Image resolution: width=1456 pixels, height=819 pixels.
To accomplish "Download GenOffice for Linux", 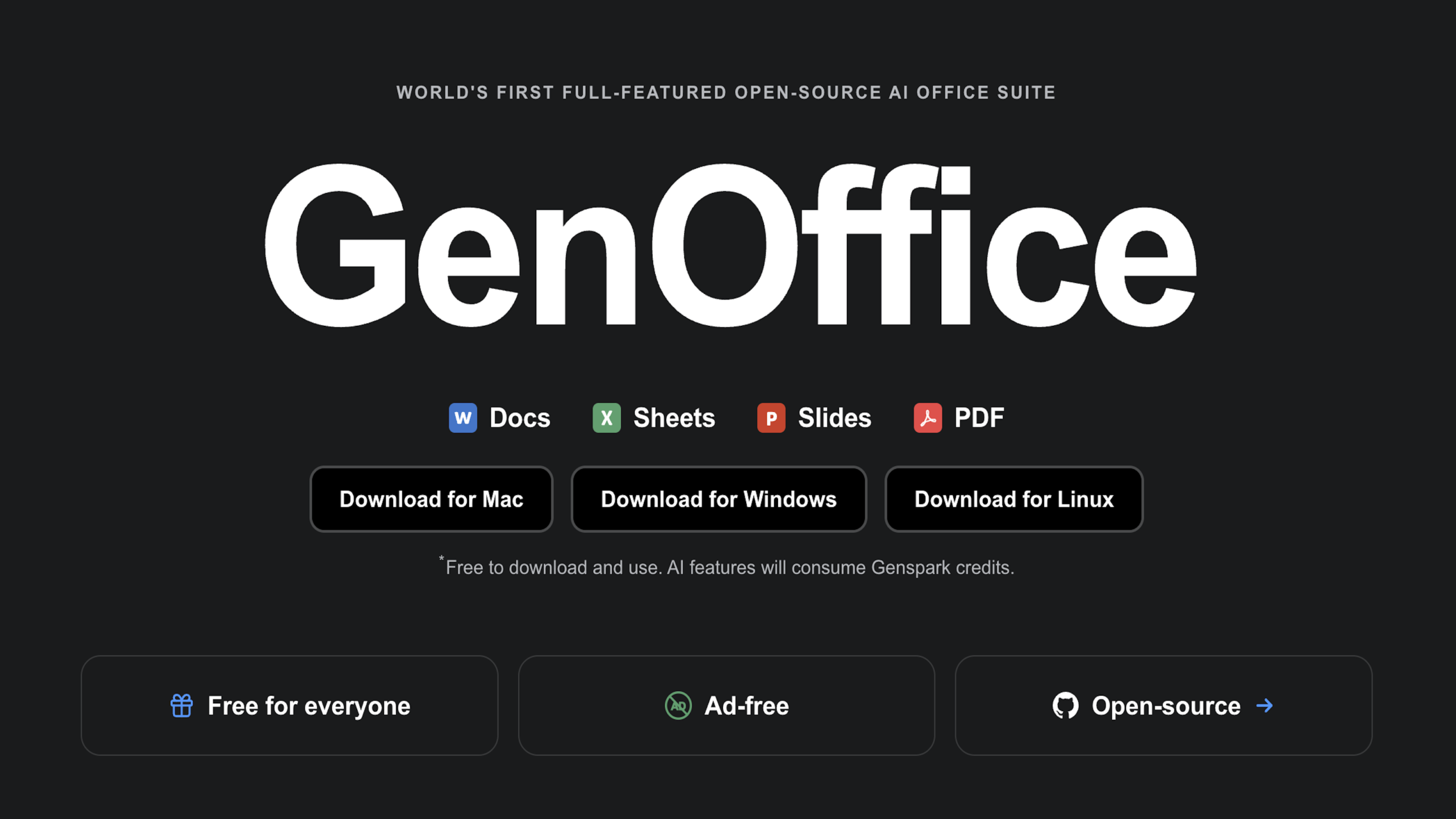I will [1014, 499].
